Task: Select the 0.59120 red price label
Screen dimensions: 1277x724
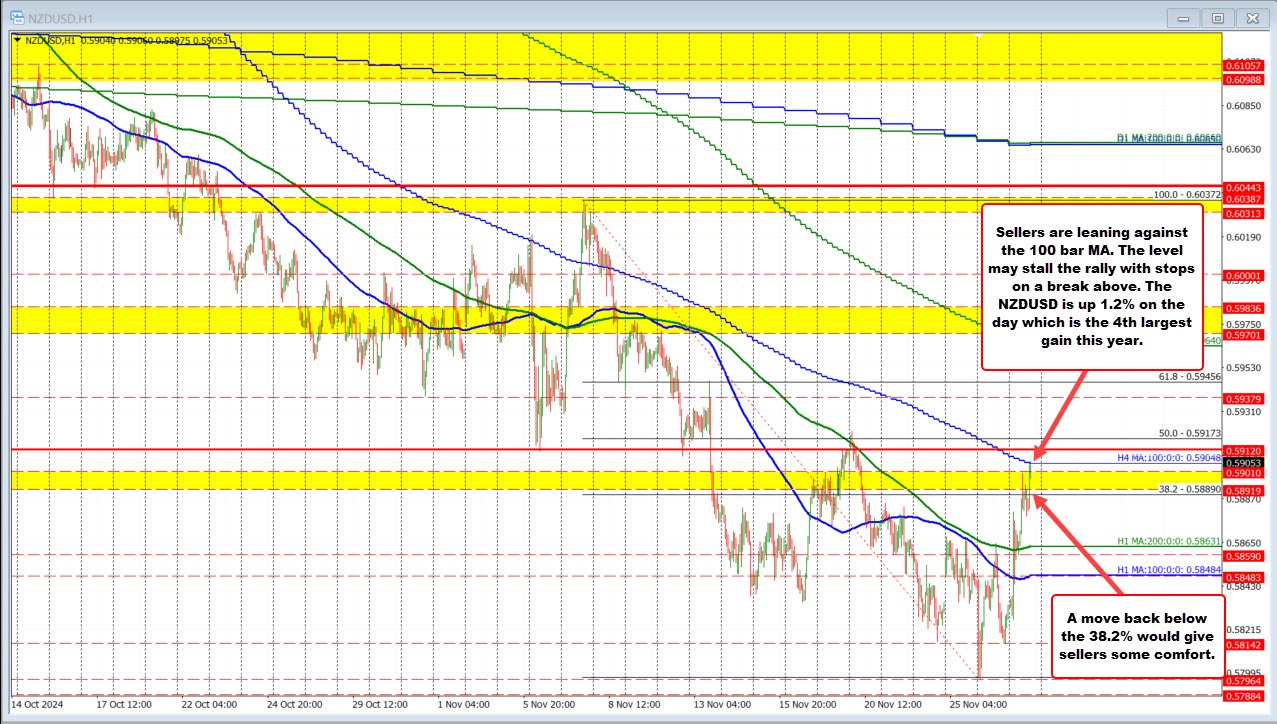Action: click(1242, 450)
